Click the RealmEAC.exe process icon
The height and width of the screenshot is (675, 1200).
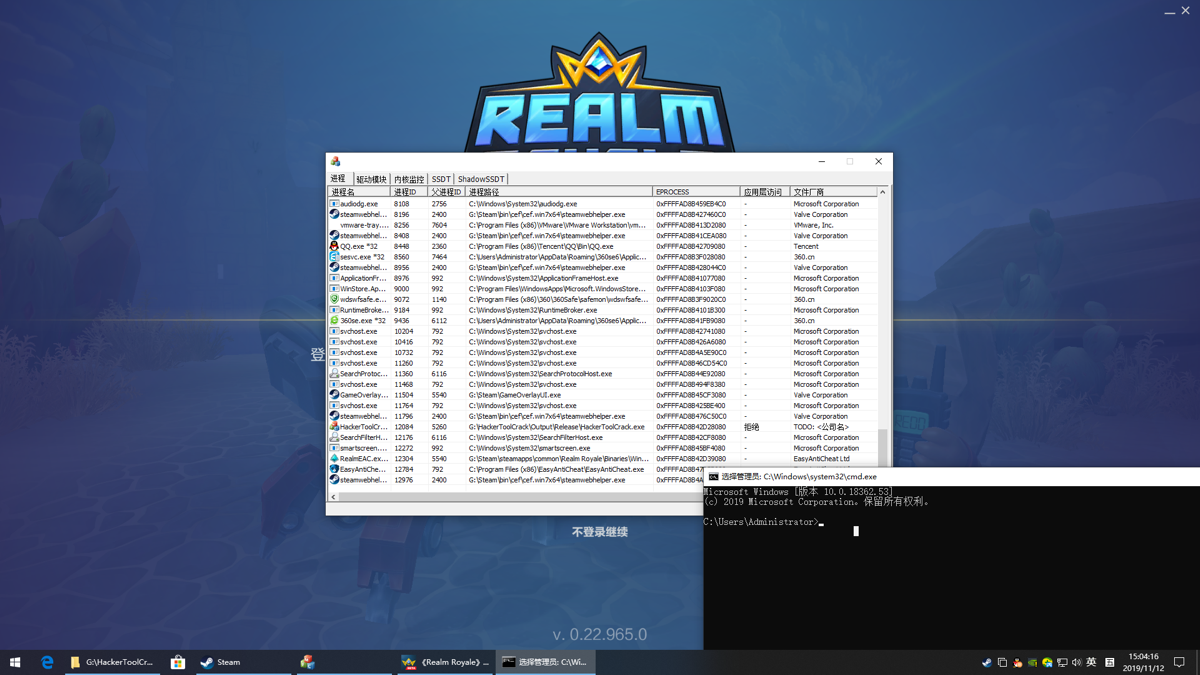(x=334, y=459)
